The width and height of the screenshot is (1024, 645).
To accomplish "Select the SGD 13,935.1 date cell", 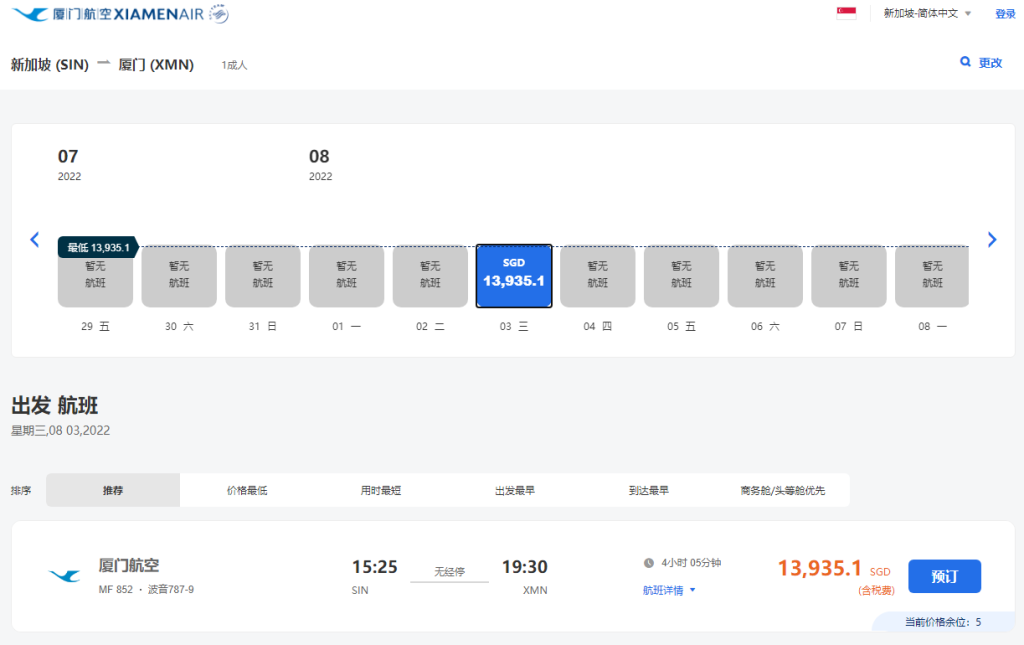I will pos(514,276).
